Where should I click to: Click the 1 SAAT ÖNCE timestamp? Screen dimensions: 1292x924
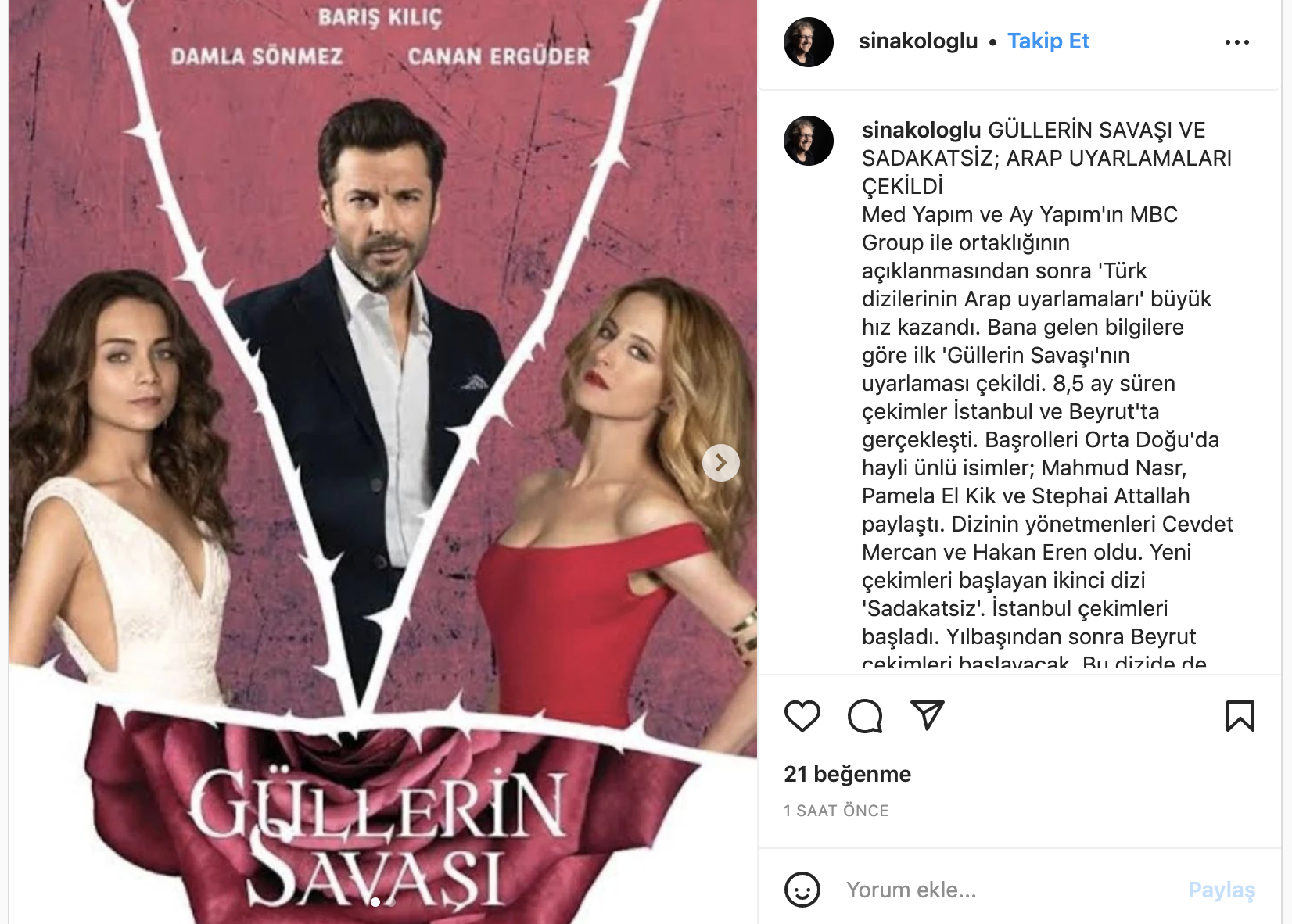click(x=836, y=811)
